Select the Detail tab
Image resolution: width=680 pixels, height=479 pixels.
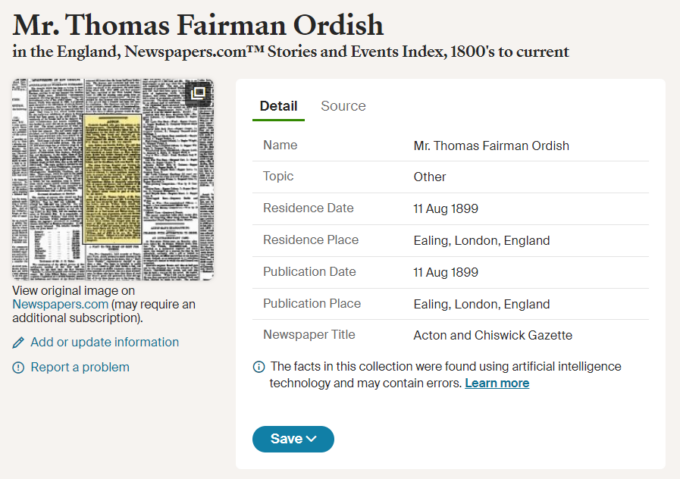278,106
